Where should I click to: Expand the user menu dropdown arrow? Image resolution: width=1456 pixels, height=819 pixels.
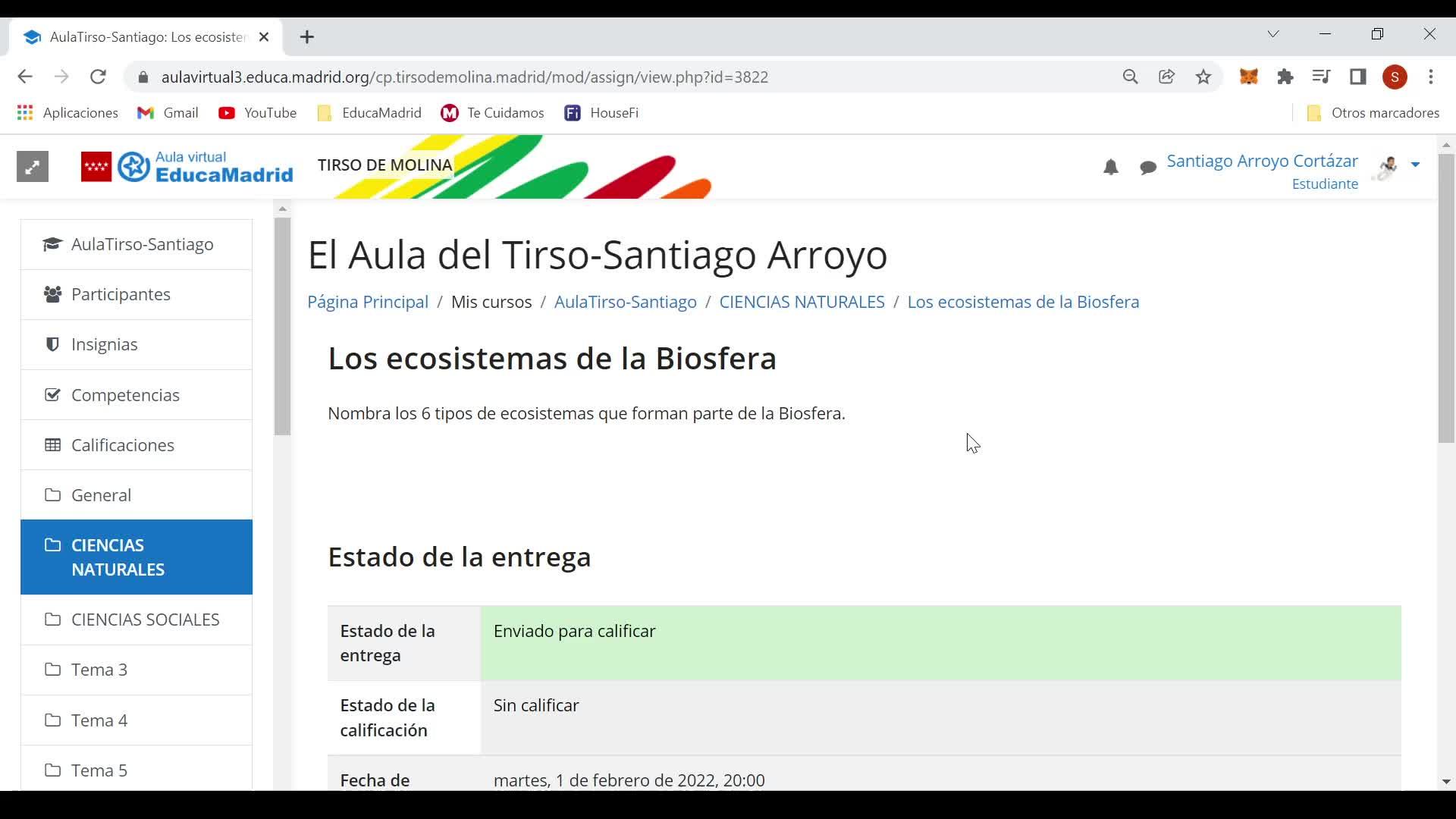(x=1415, y=165)
